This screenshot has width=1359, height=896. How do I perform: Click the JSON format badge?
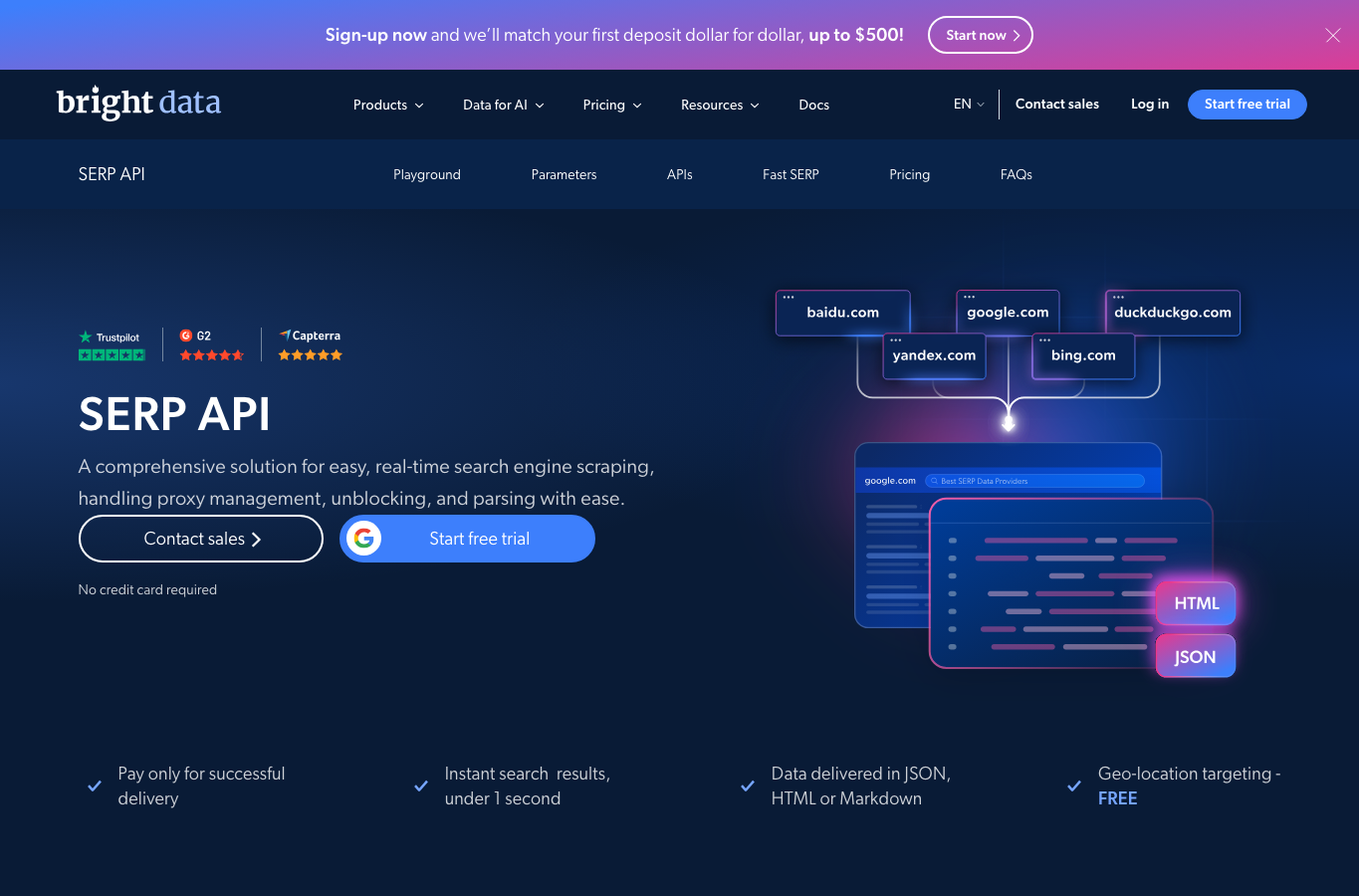pyautogui.click(x=1196, y=657)
